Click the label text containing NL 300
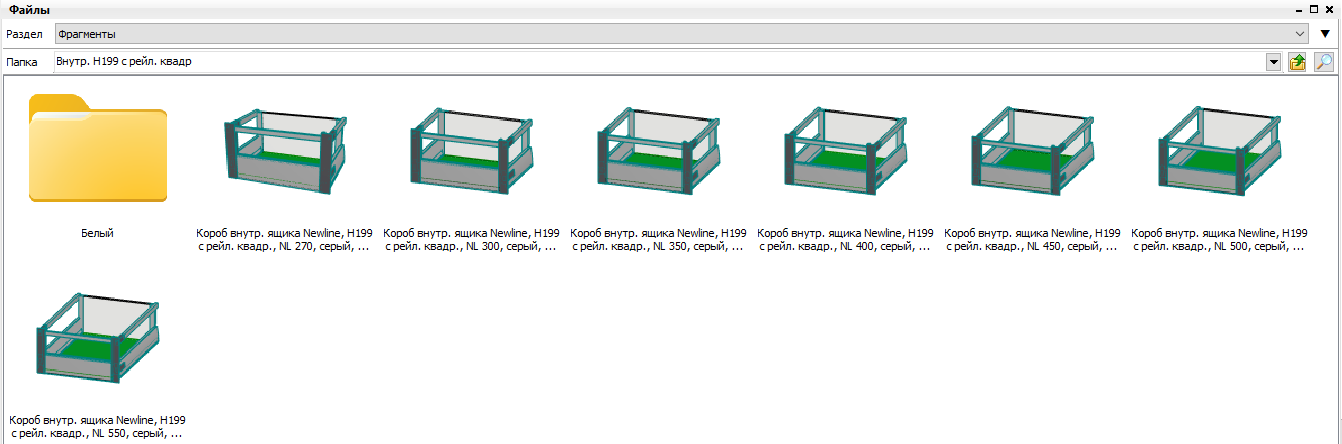Viewport: 1342px width, 444px height. point(472,240)
